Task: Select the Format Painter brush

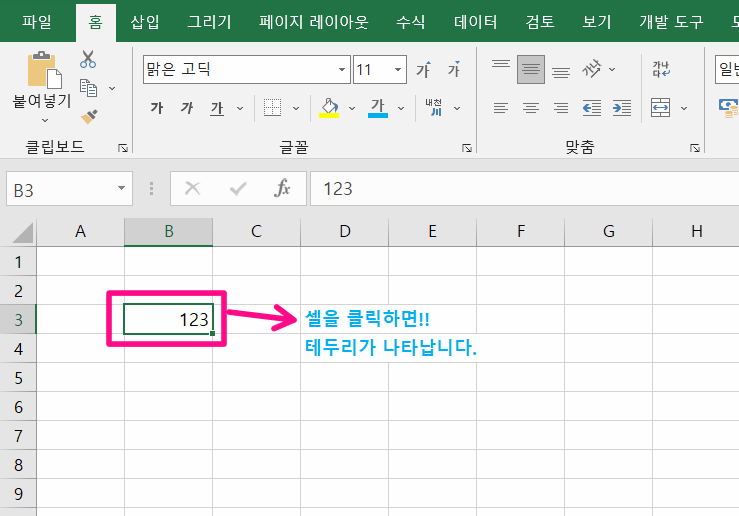Action: pos(89,116)
